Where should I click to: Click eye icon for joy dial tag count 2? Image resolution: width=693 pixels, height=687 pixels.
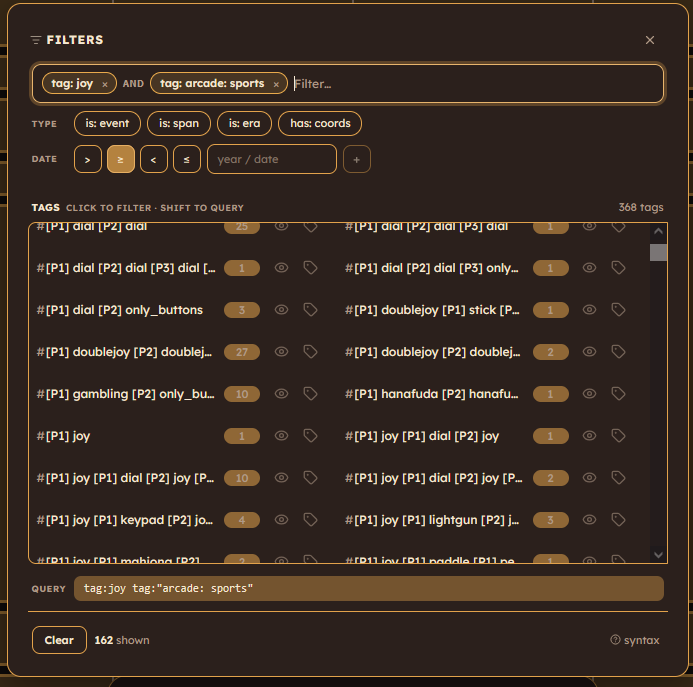(x=590, y=477)
